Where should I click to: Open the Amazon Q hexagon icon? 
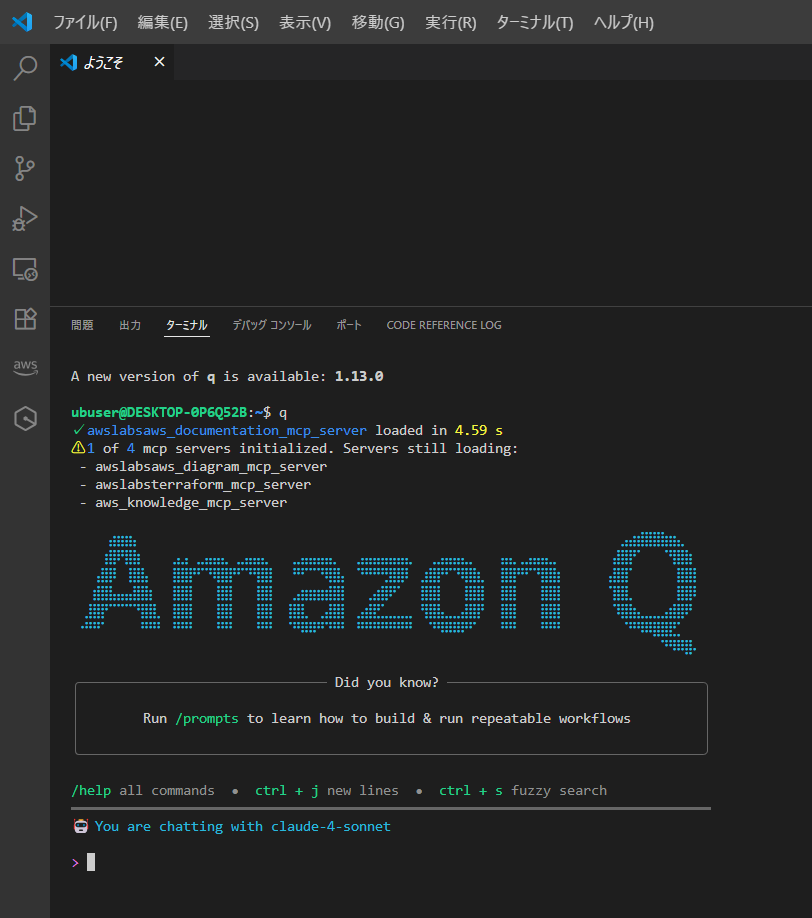(25, 419)
